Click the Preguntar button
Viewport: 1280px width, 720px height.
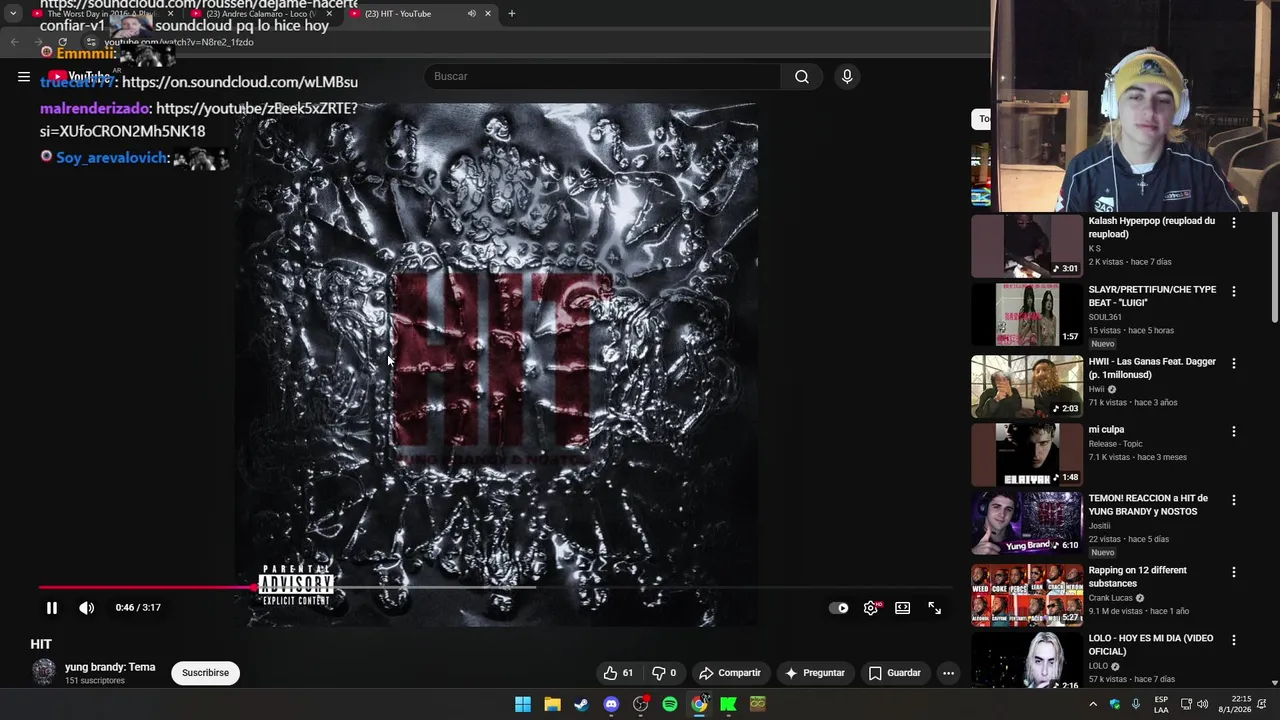(x=815, y=673)
